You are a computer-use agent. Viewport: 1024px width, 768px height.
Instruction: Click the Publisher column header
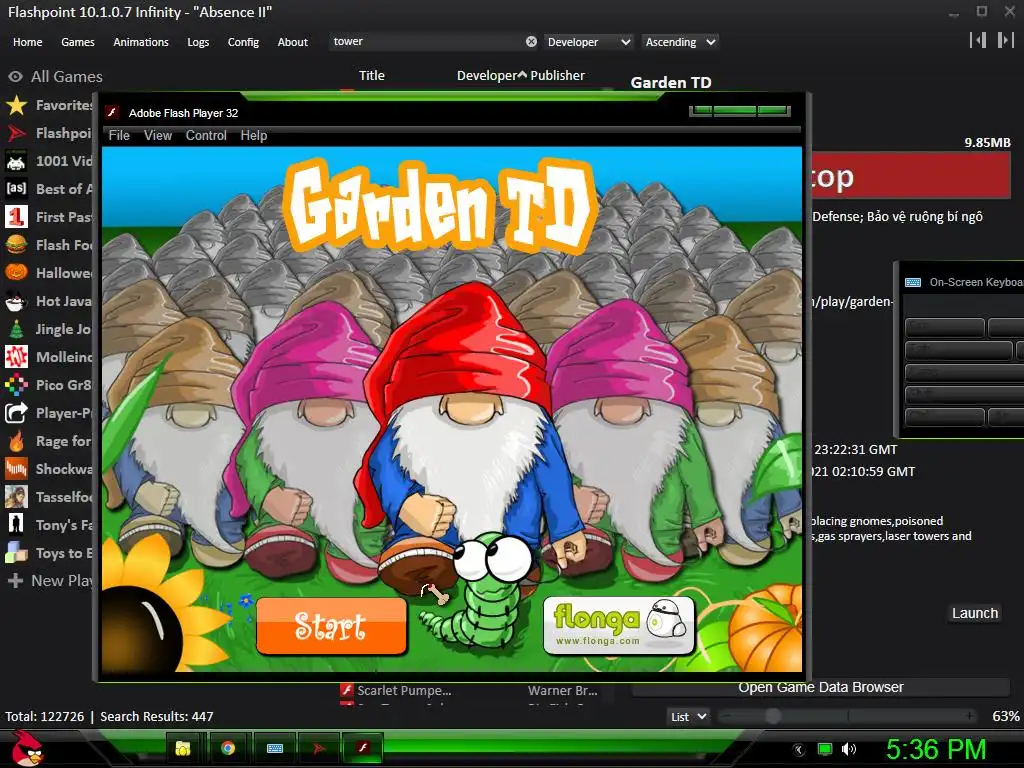(558, 76)
